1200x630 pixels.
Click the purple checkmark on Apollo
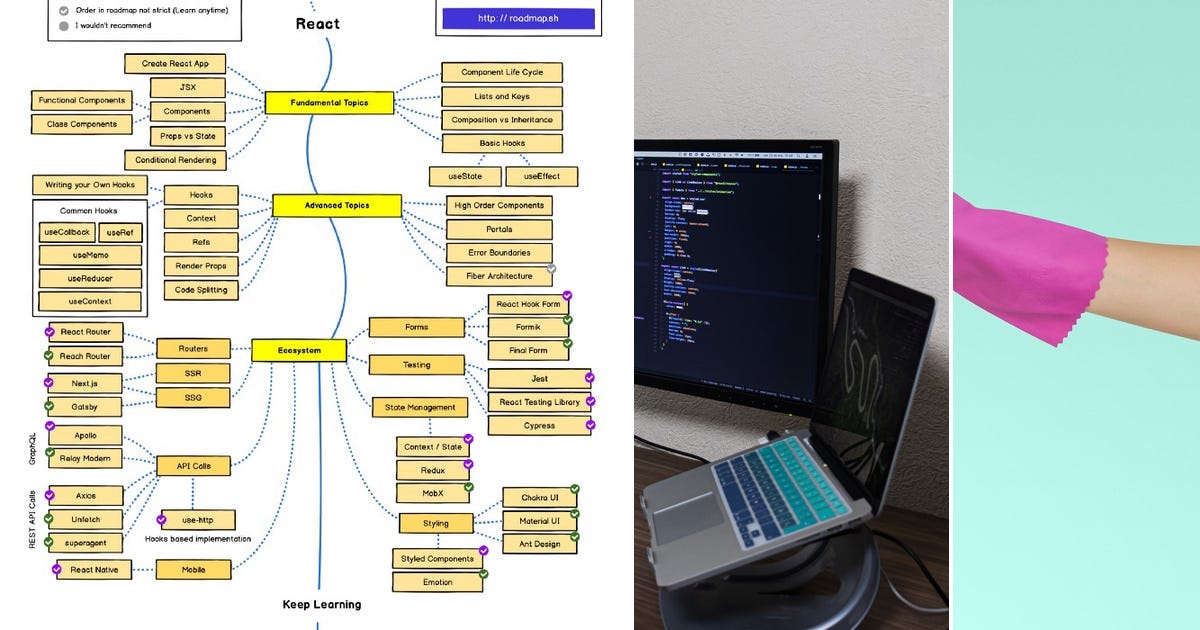coord(50,425)
